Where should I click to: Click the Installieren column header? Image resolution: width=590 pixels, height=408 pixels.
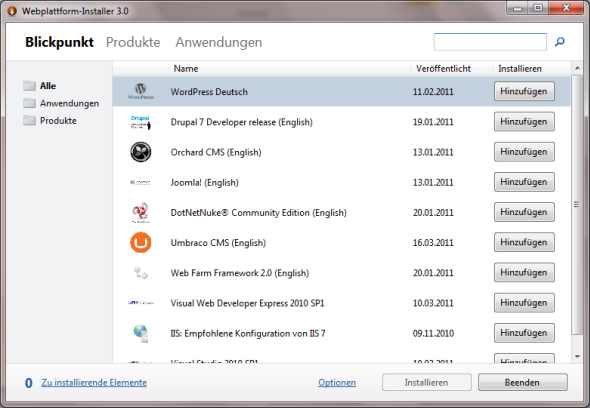click(532, 69)
